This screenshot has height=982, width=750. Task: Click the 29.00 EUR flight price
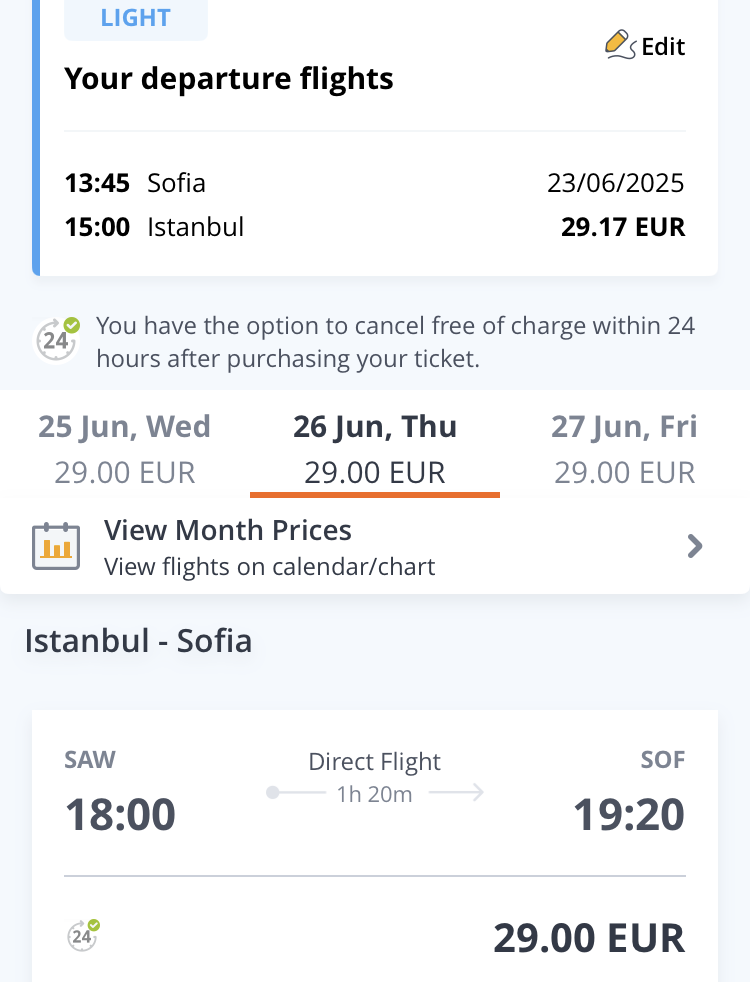589,938
